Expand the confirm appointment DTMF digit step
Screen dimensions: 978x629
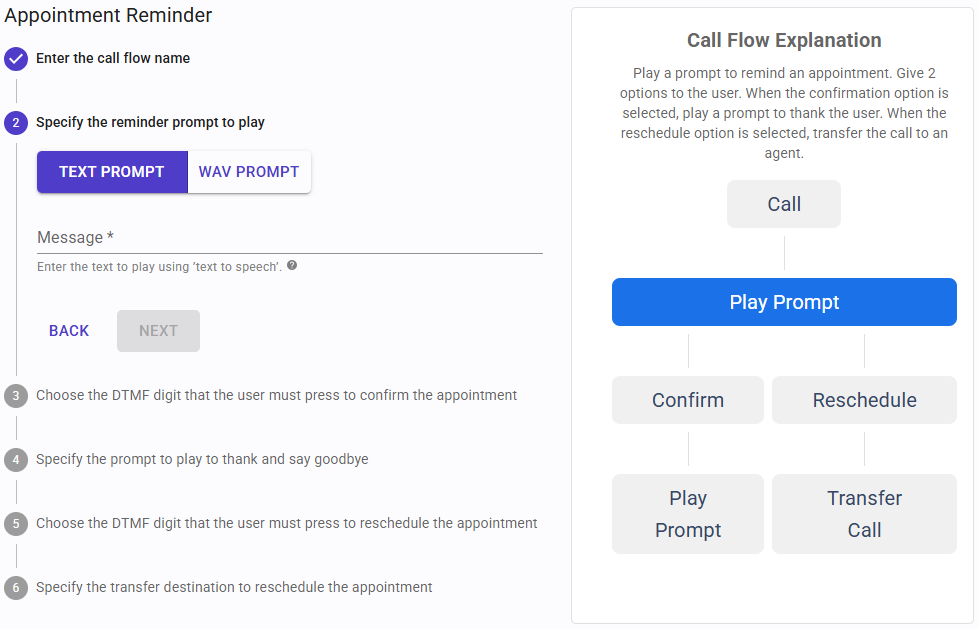point(276,396)
